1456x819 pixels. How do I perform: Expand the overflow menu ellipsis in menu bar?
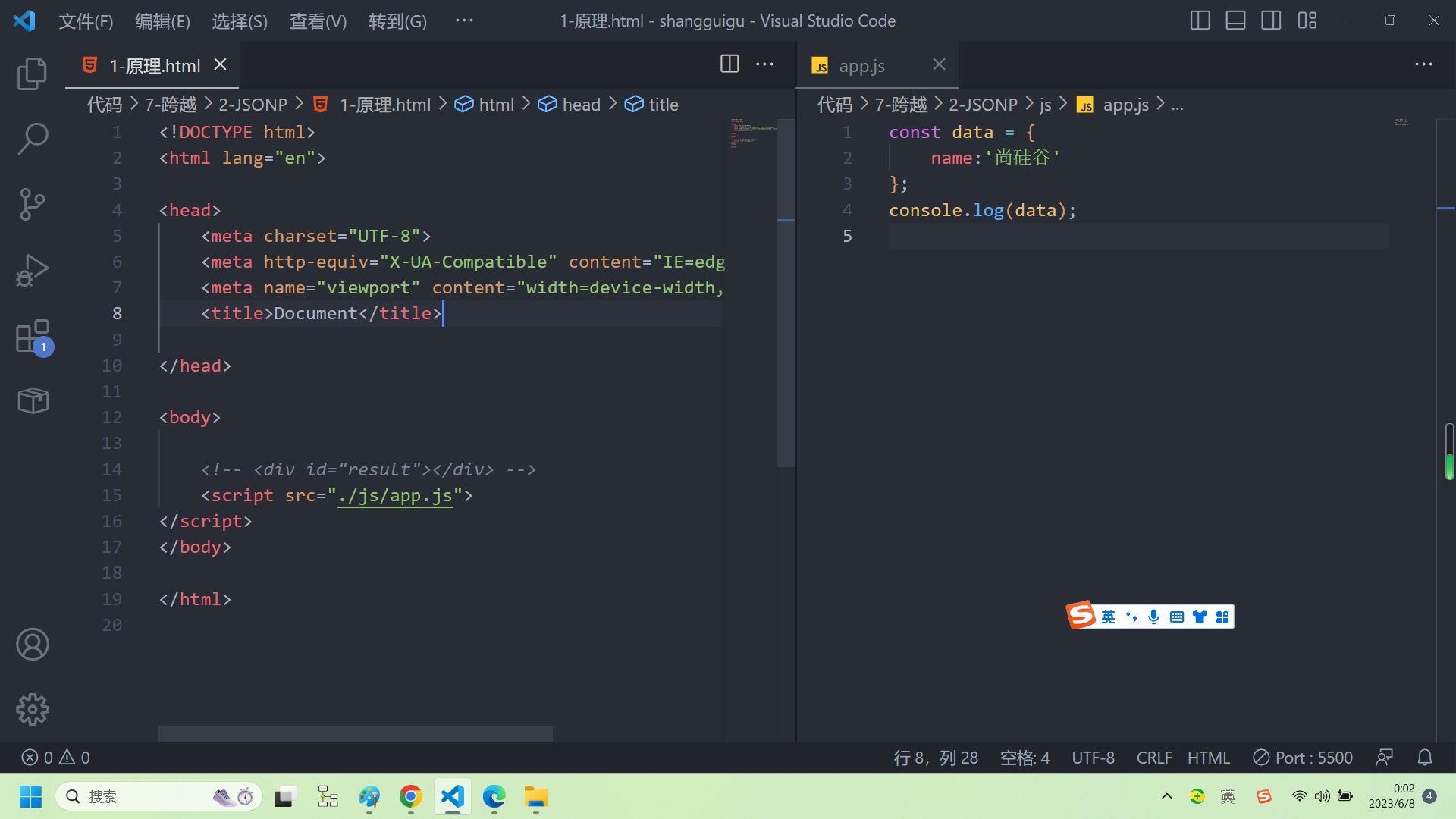(x=464, y=20)
